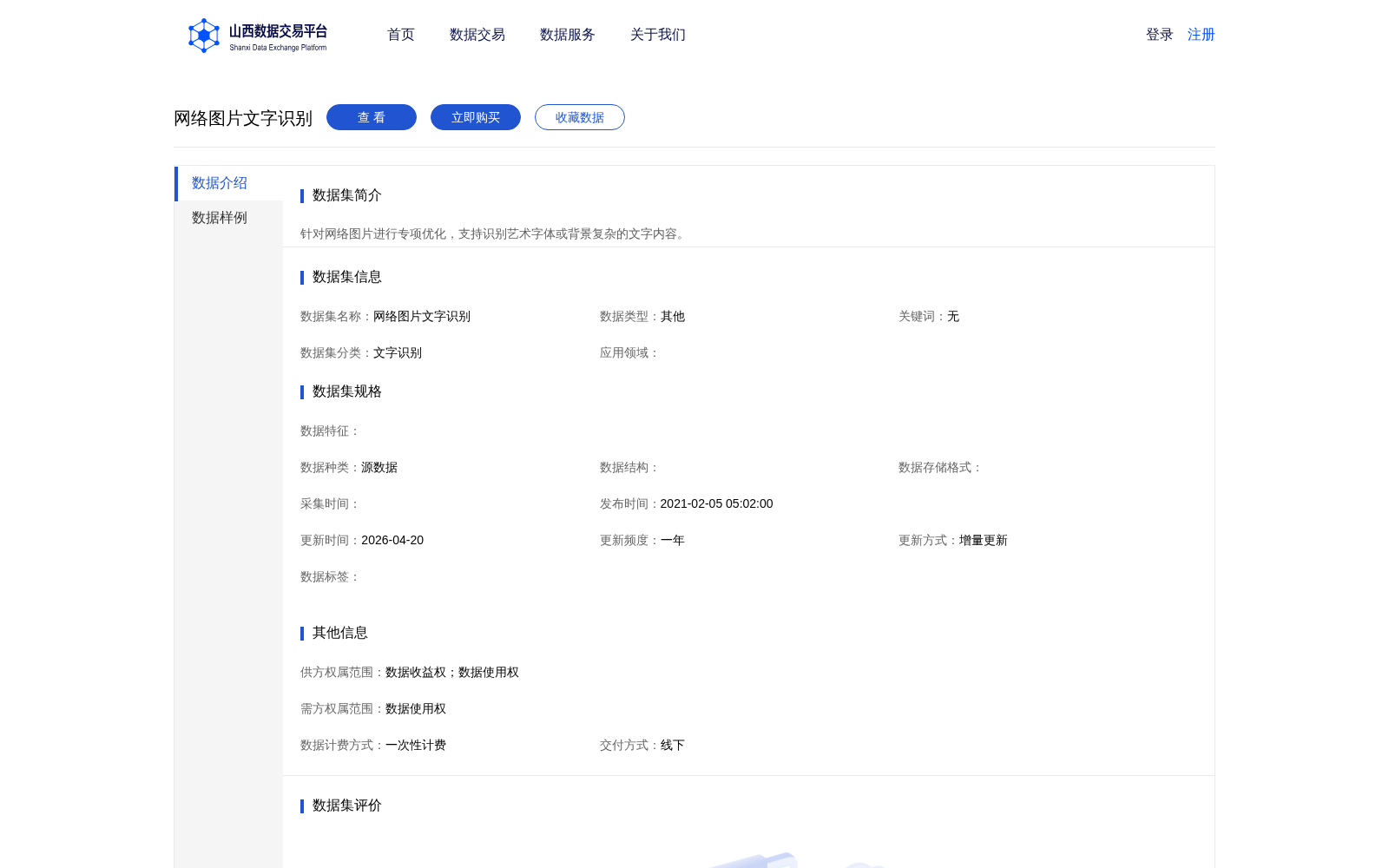
Task: Click the 数据集规格 section heading
Action: coord(347,391)
